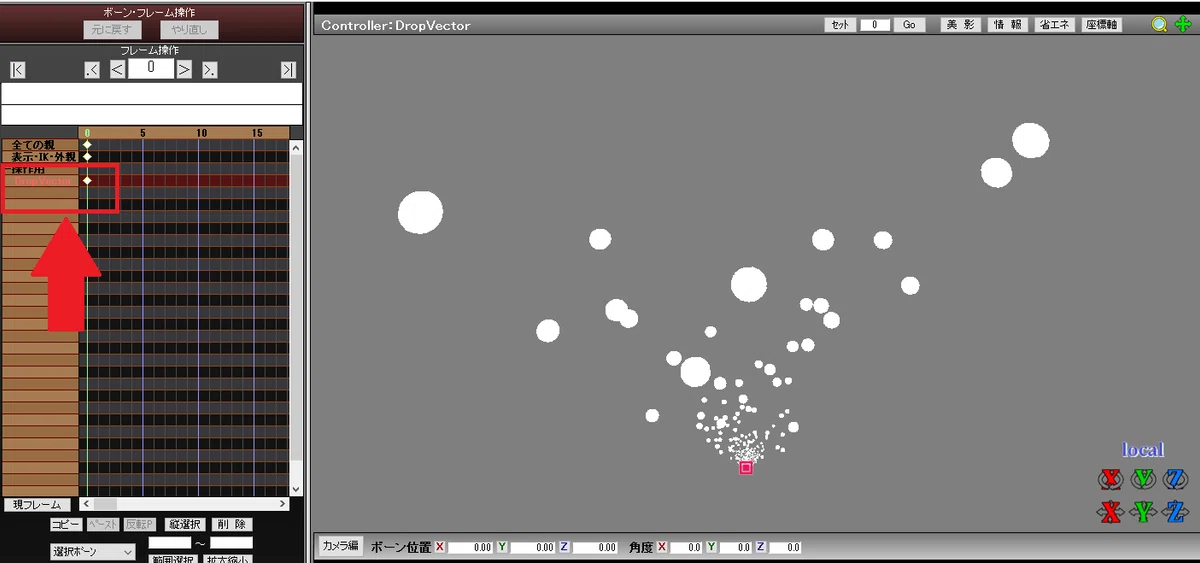
Task: Click the green four-way move camera icon
Action: (1183, 25)
